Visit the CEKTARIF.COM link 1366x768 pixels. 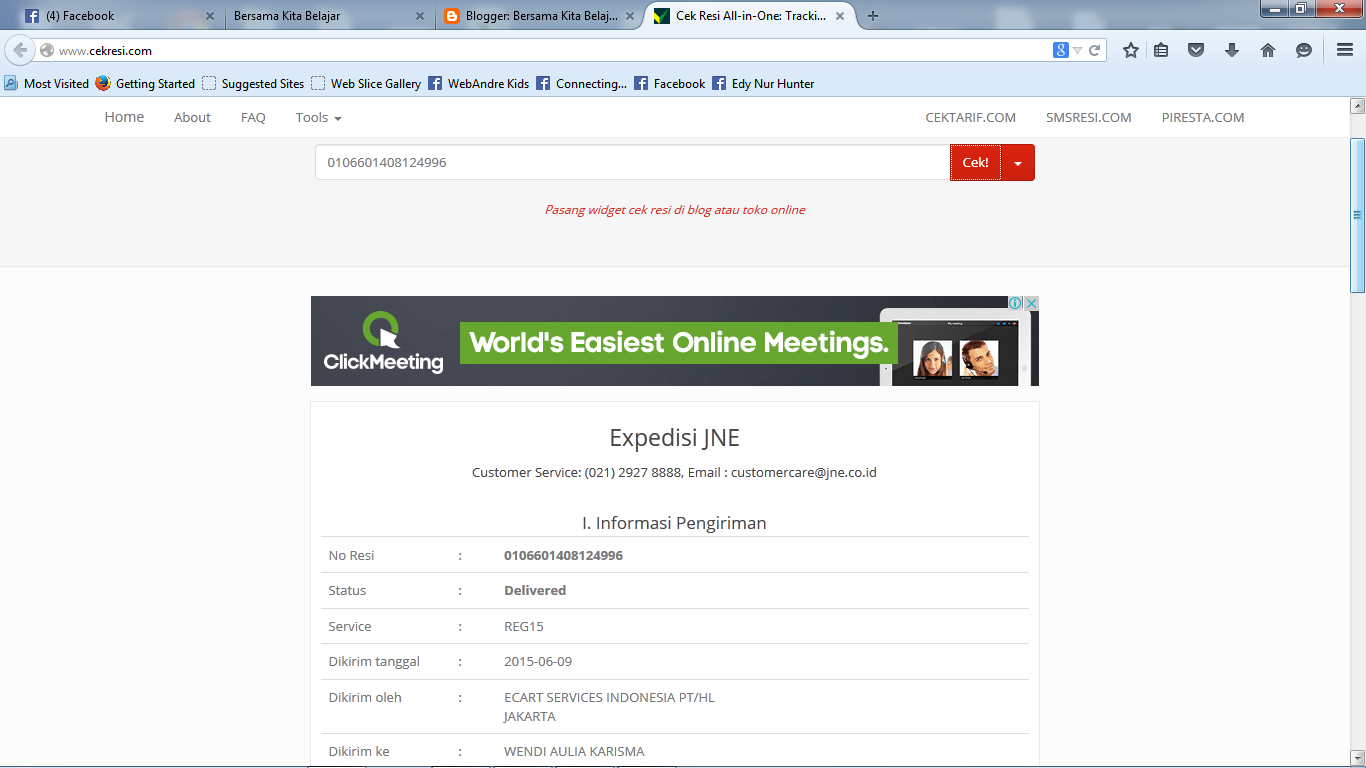970,117
